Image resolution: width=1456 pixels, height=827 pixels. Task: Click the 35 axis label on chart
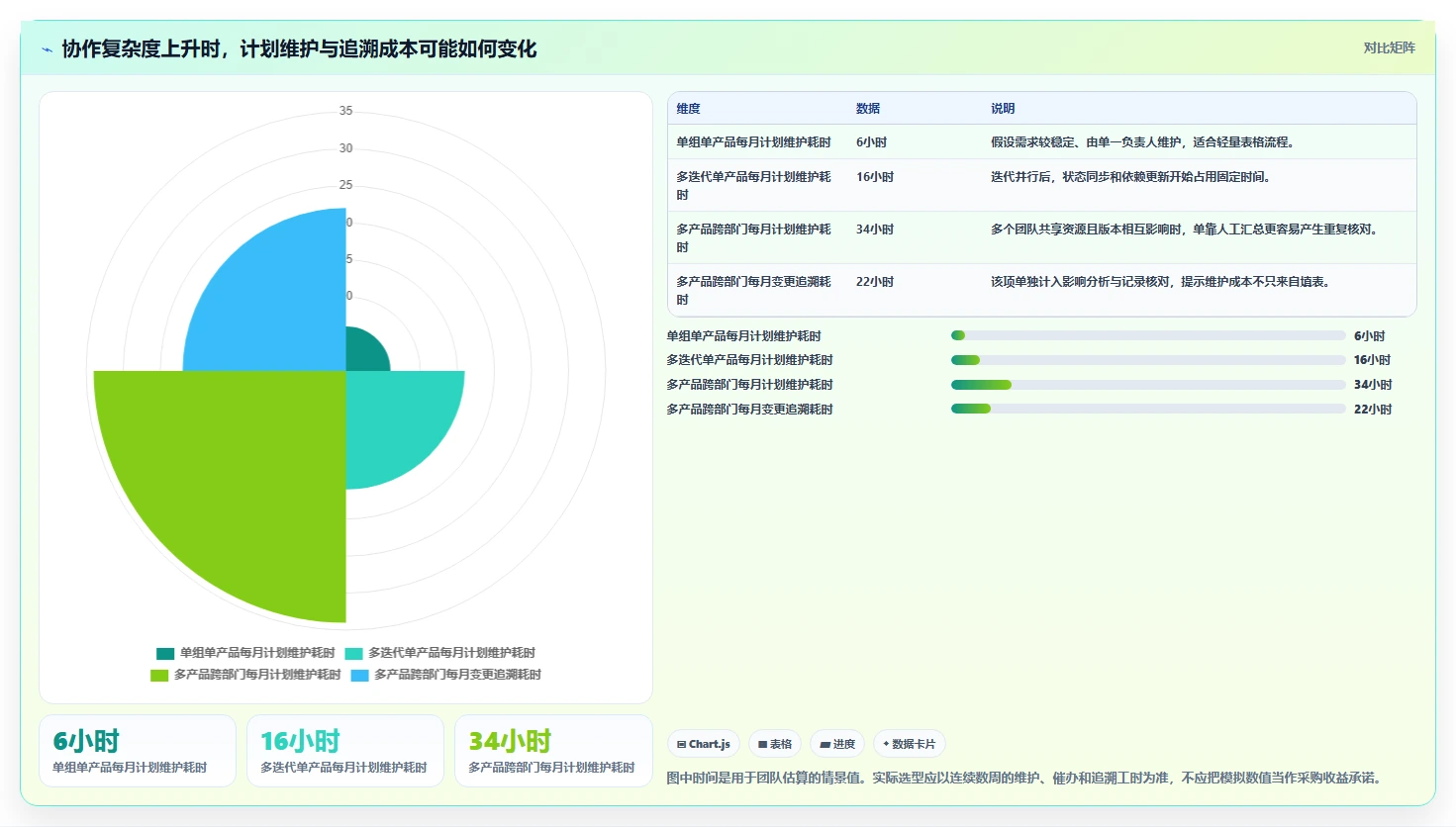345,111
